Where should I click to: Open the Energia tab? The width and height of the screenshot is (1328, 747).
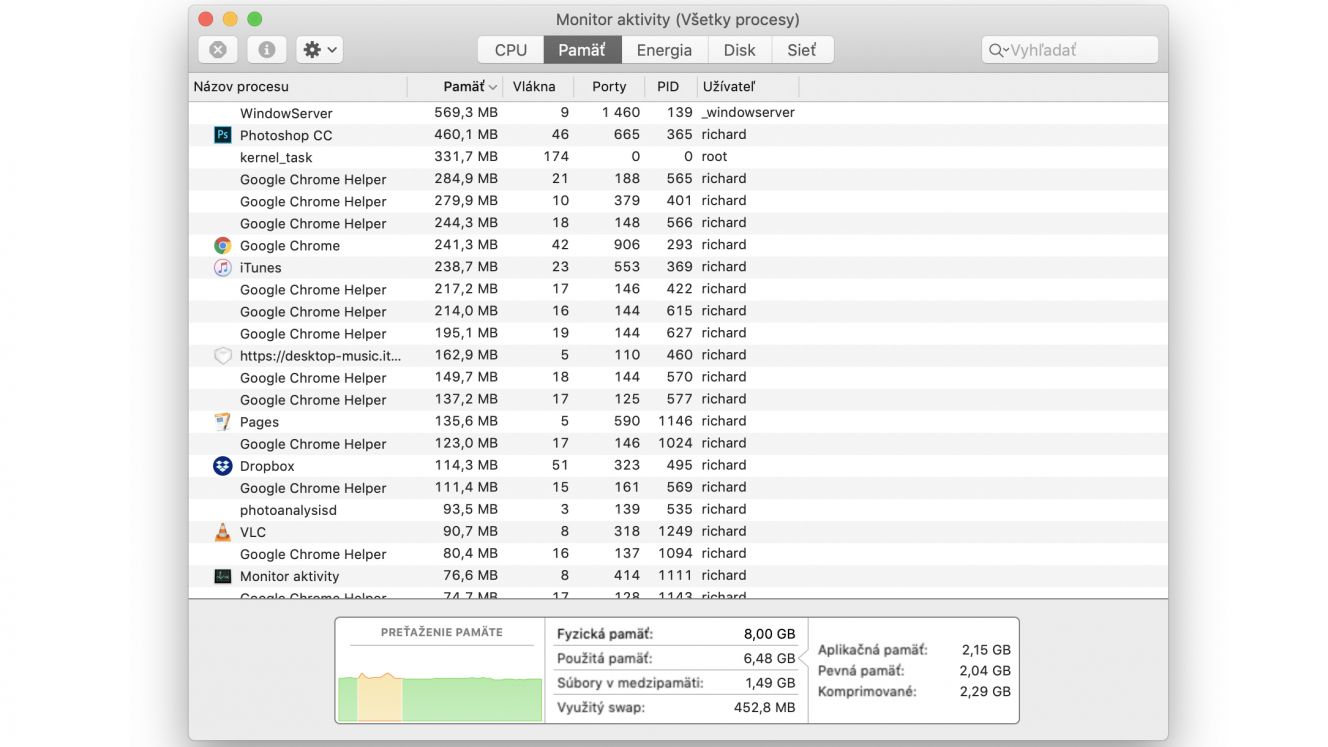coord(664,50)
